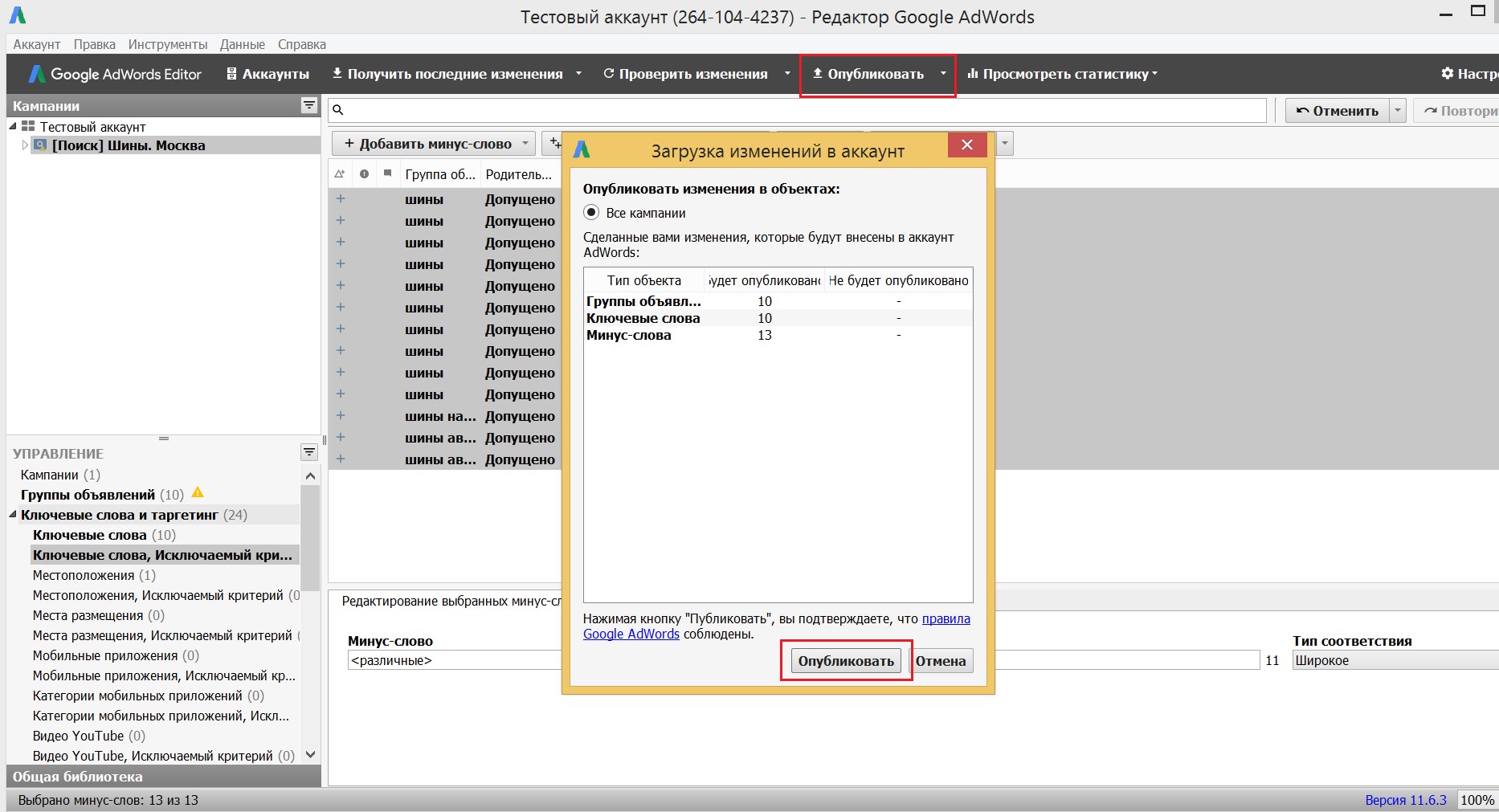Click Получить последние изменения button
Image resolution: width=1499 pixels, height=812 pixels.
pyautogui.click(x=447, y=74)
